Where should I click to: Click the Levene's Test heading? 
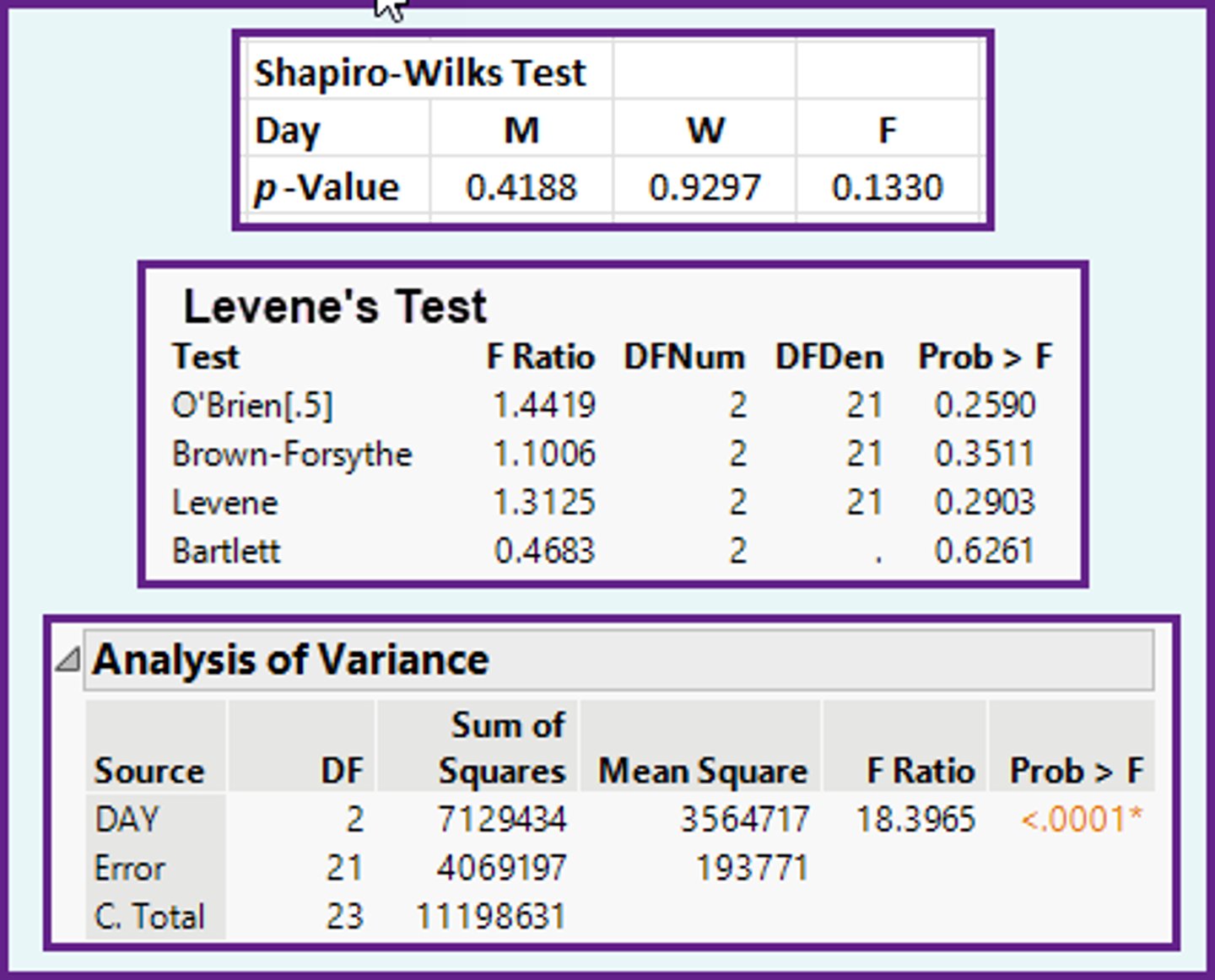(x=335, y=305)
